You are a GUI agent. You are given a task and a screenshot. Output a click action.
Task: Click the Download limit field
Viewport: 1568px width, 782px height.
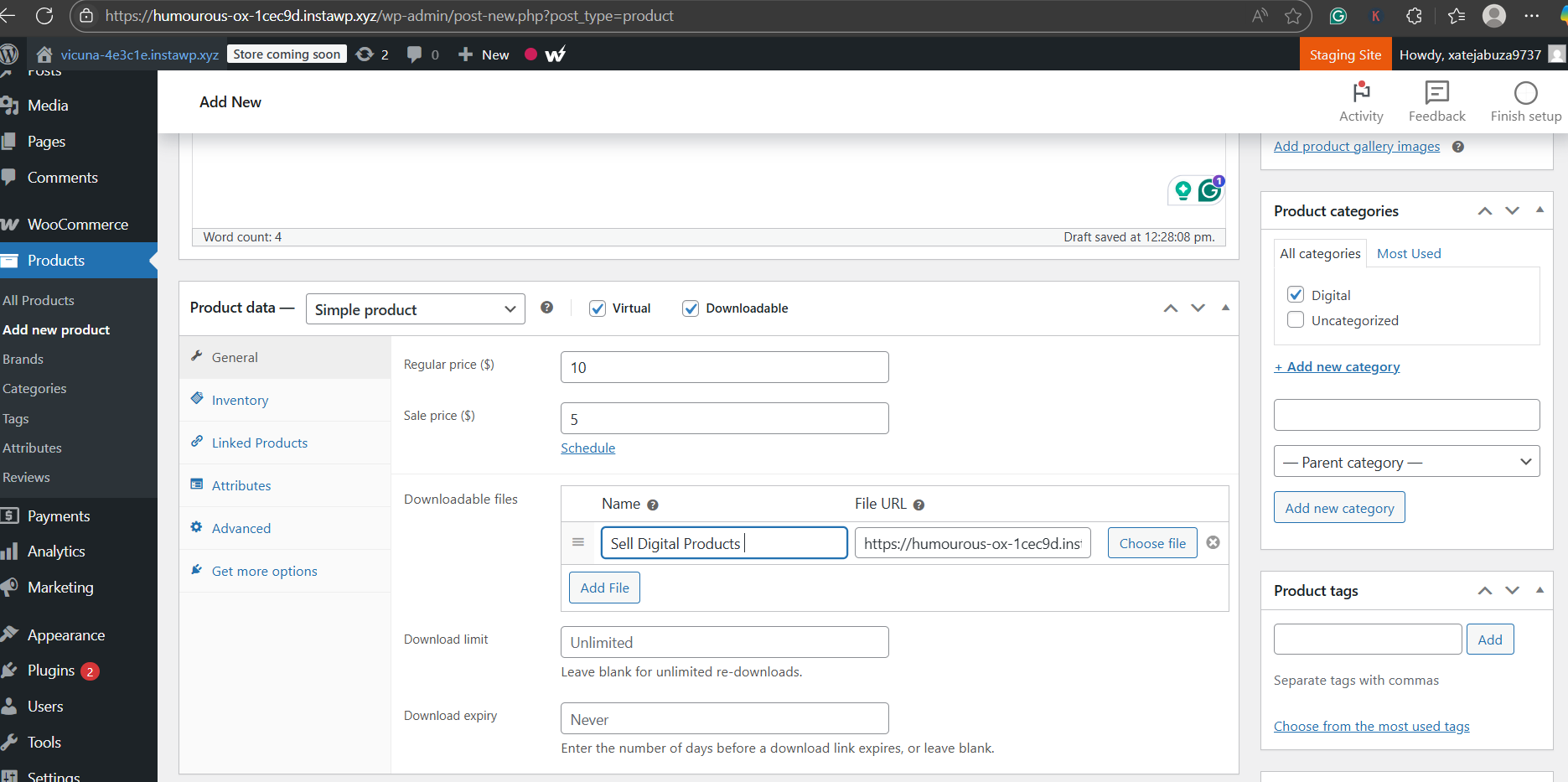point(724,642)
